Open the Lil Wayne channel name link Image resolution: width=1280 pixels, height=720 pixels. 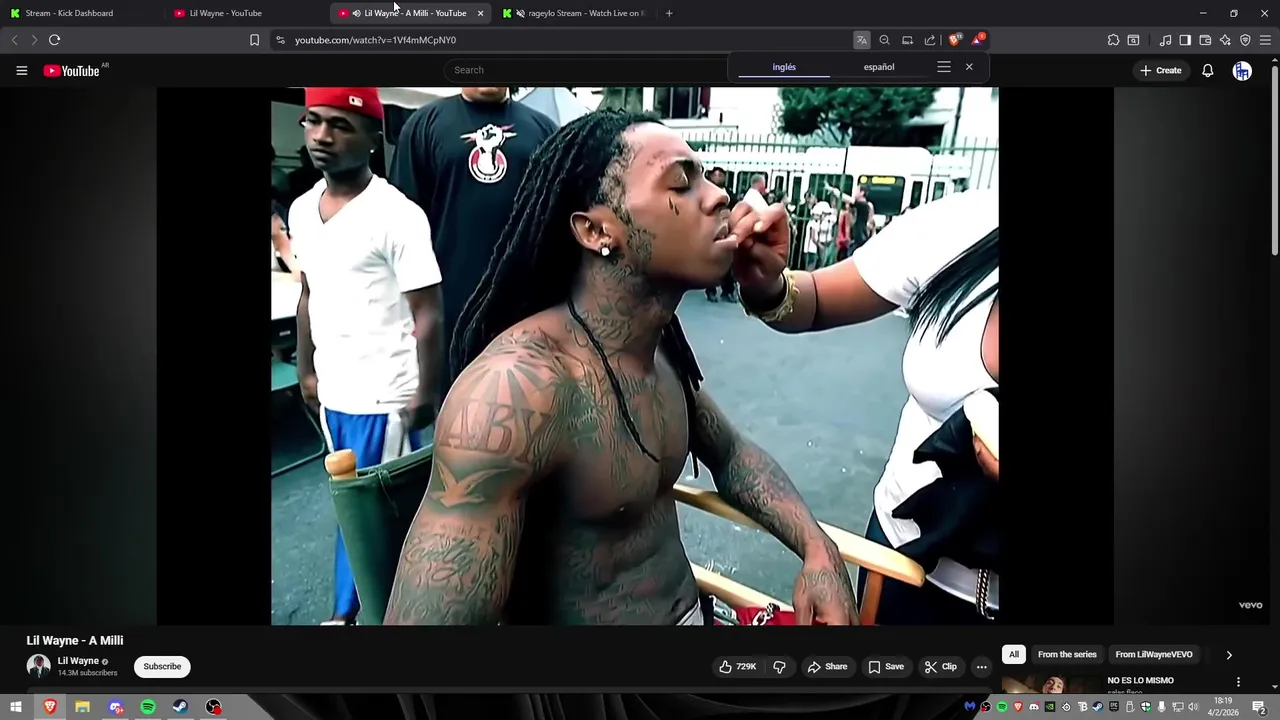coord(78,661)
